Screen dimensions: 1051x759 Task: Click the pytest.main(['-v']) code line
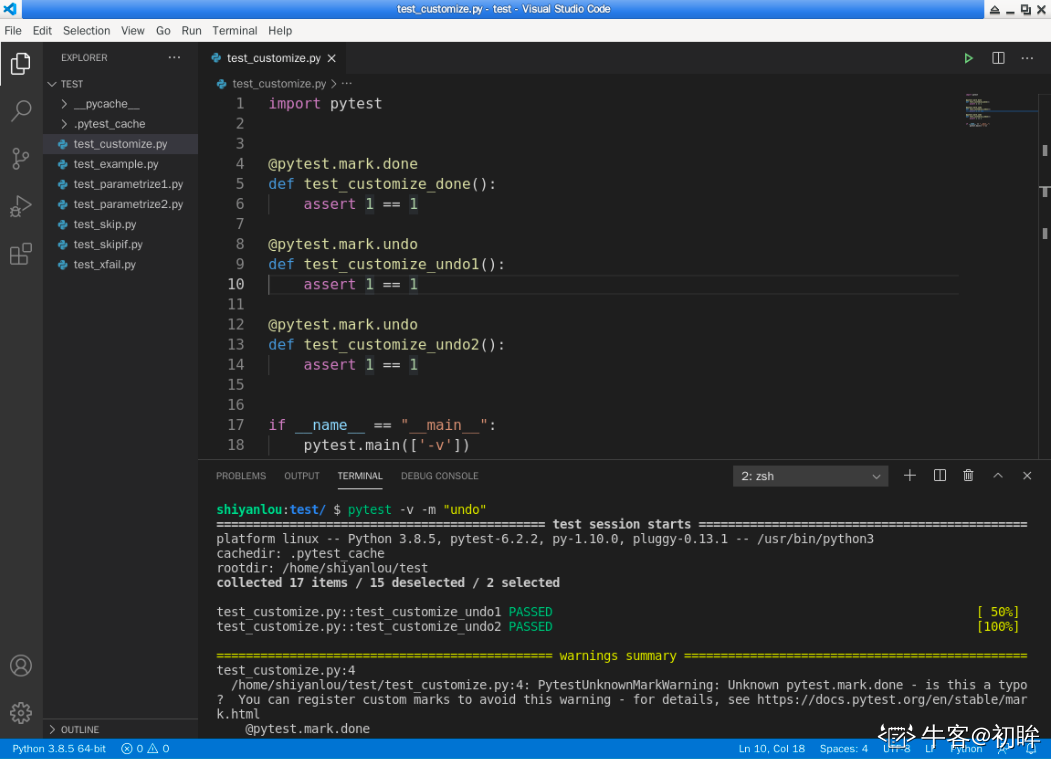coord(387,445)
